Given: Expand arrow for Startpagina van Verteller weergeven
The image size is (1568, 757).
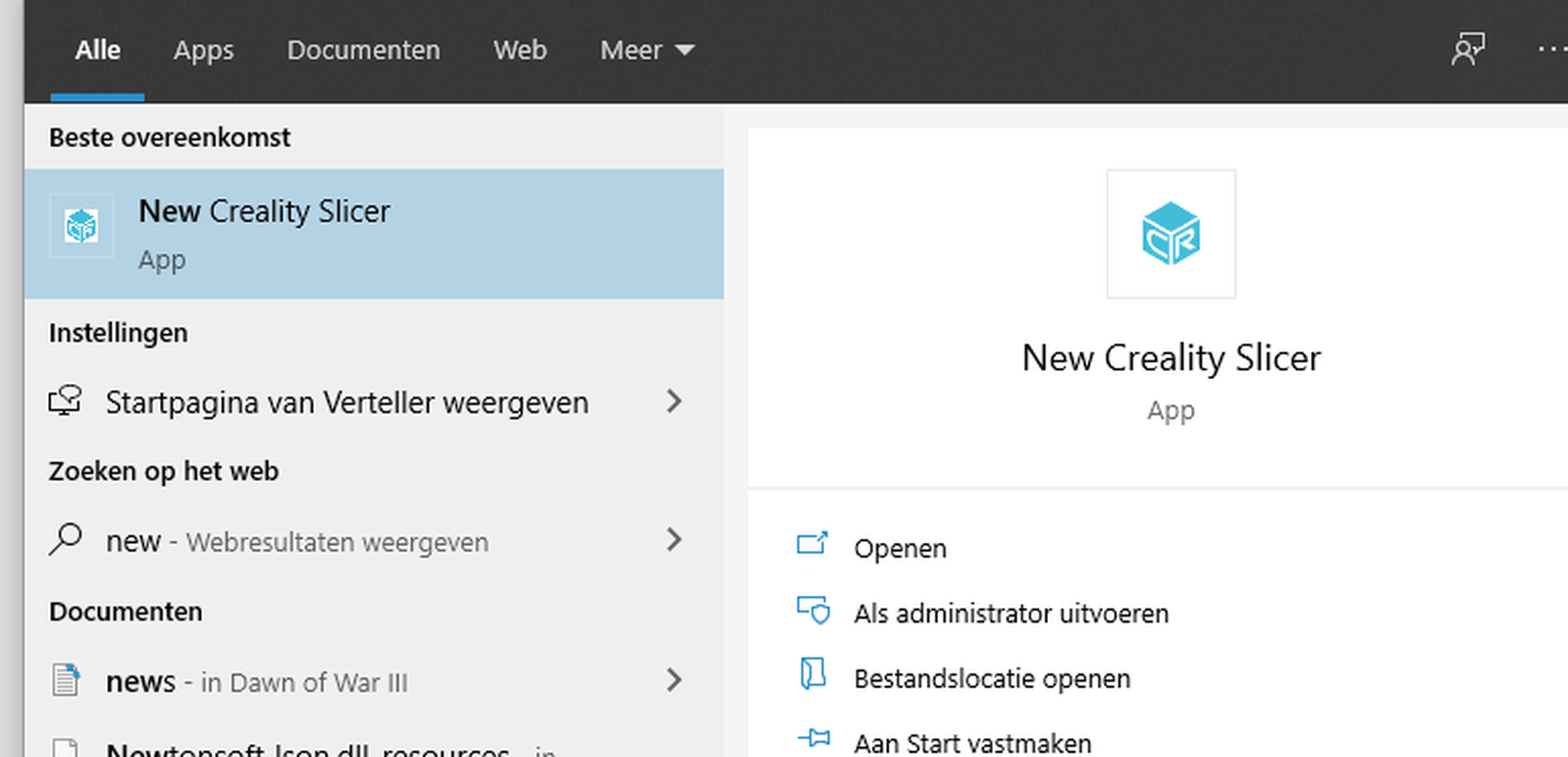Looking at the screenshot, I should point(673,401).
